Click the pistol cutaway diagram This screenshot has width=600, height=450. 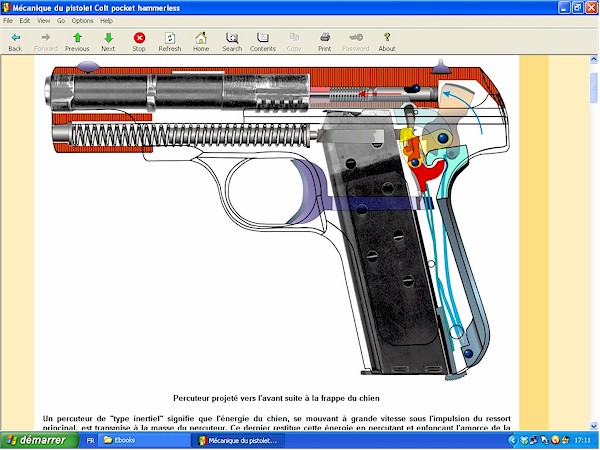click(276, 220)
